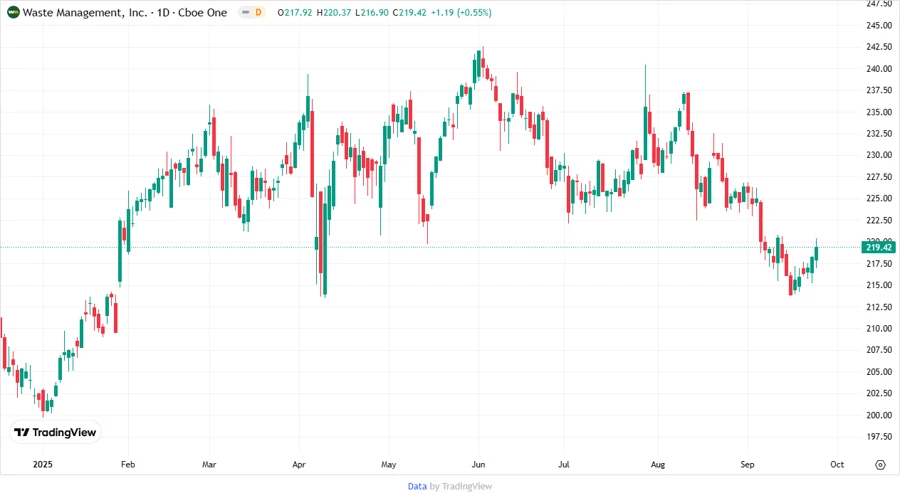Click the 207.50 price axis label
The width and height of the screenshot is (900, 498).
pyautogui.click(x=879, y=350)
